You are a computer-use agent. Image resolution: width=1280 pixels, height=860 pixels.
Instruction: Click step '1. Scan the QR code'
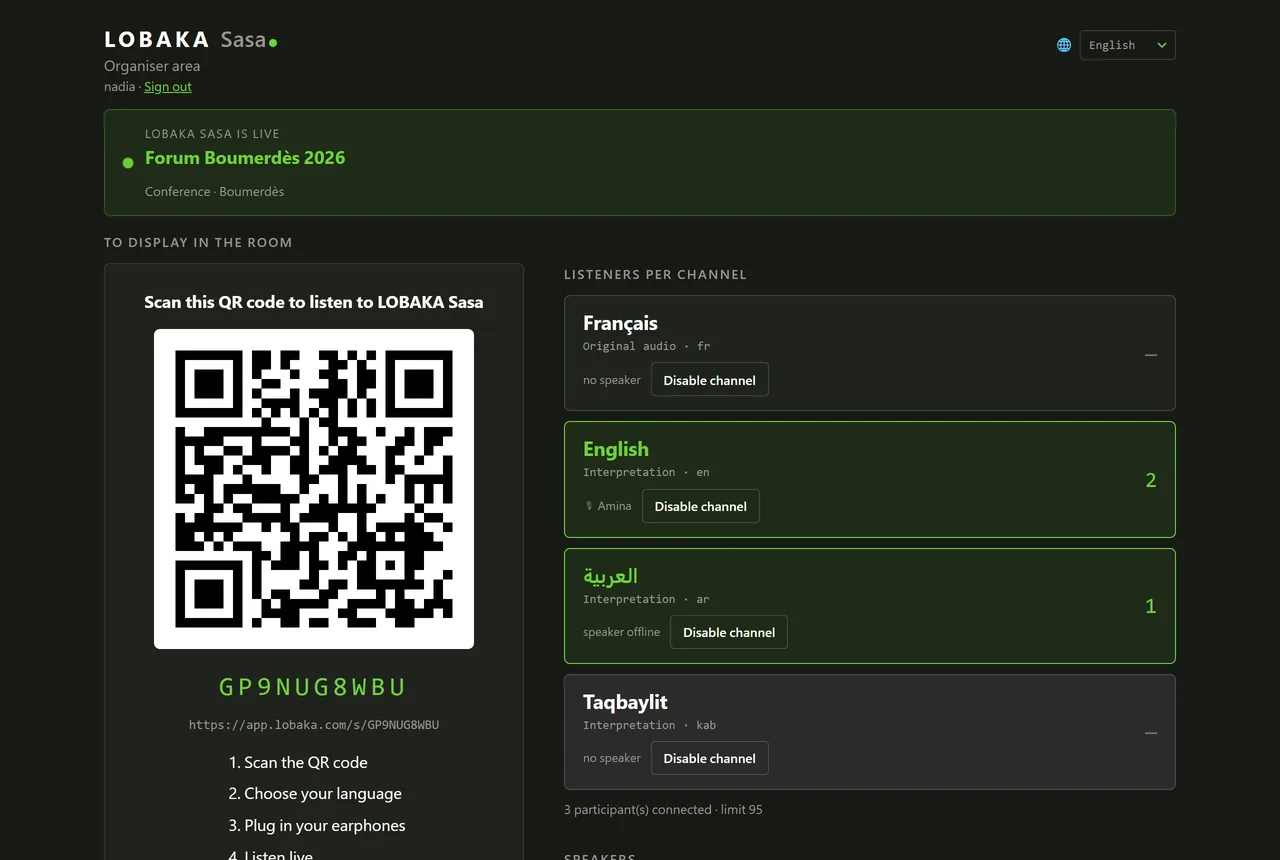(x=298, y=762)
